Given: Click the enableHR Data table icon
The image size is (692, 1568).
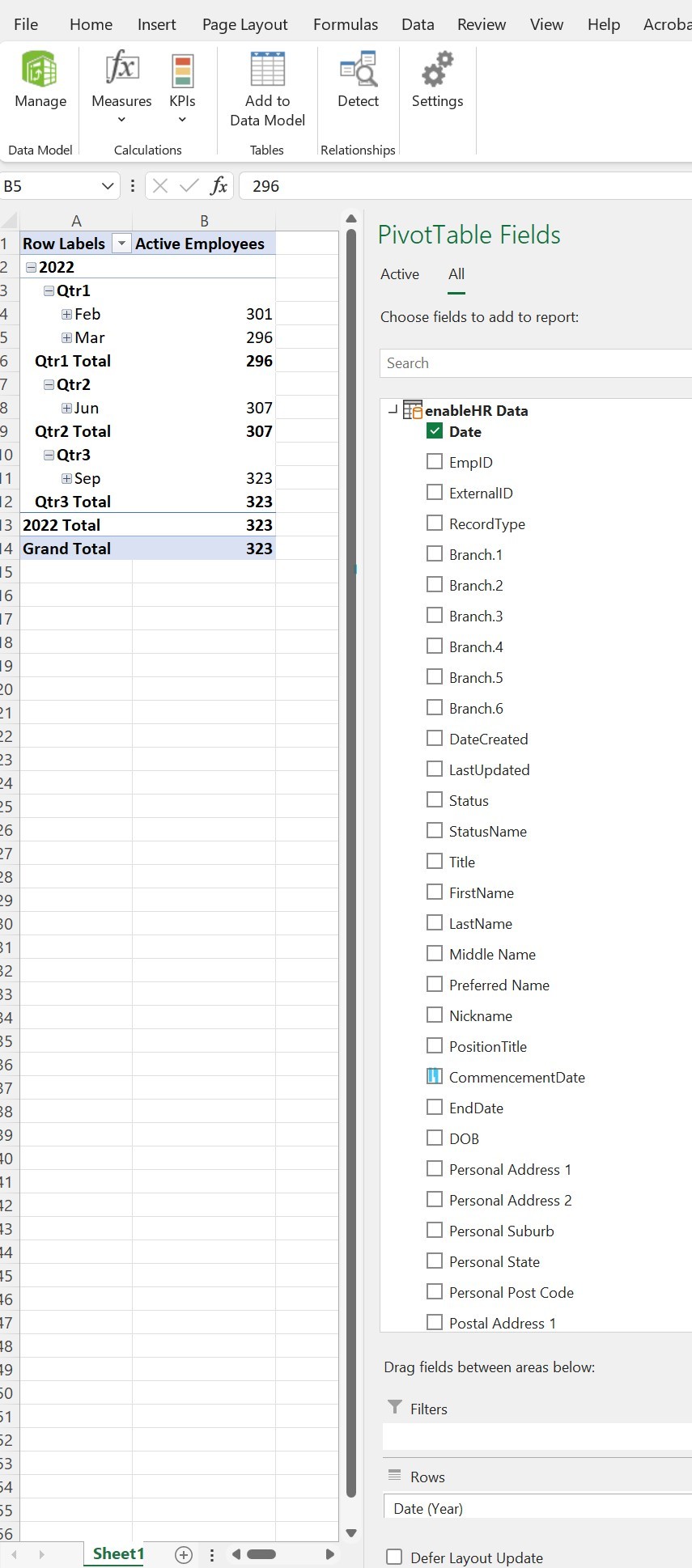Looking at the screenshot, I should coord(413,410).
